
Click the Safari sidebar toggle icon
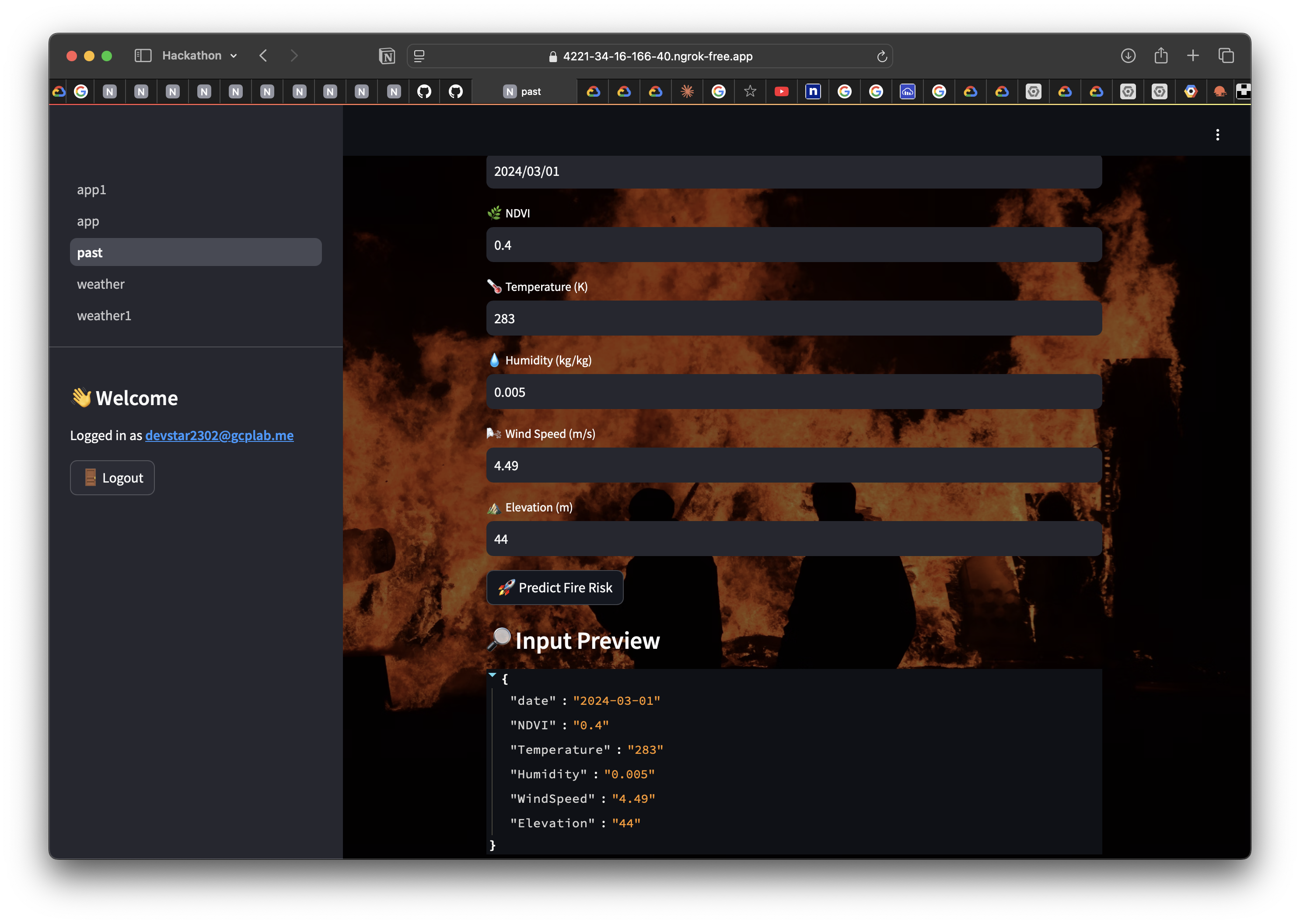143,56
